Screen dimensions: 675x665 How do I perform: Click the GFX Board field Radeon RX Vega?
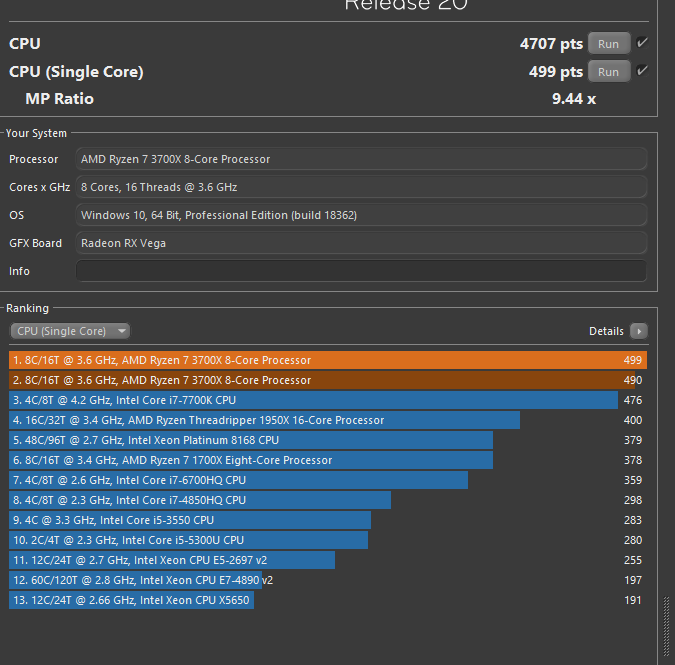pos(361,243)
